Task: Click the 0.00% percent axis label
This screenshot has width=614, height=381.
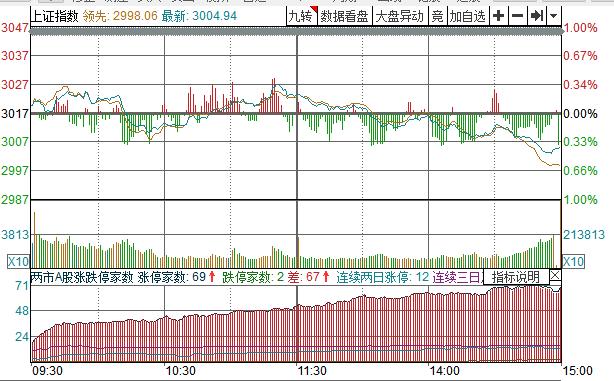Action: click(x=580, y=114)
